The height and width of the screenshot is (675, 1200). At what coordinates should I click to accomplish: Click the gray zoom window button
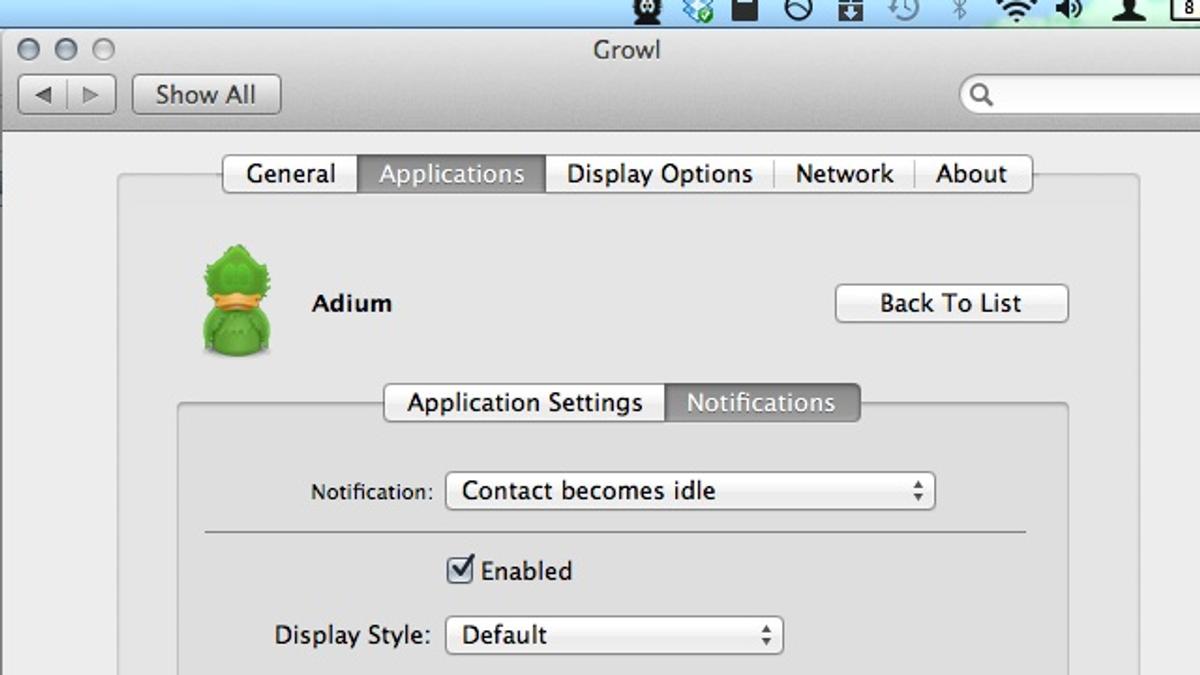tap(103, 49)
